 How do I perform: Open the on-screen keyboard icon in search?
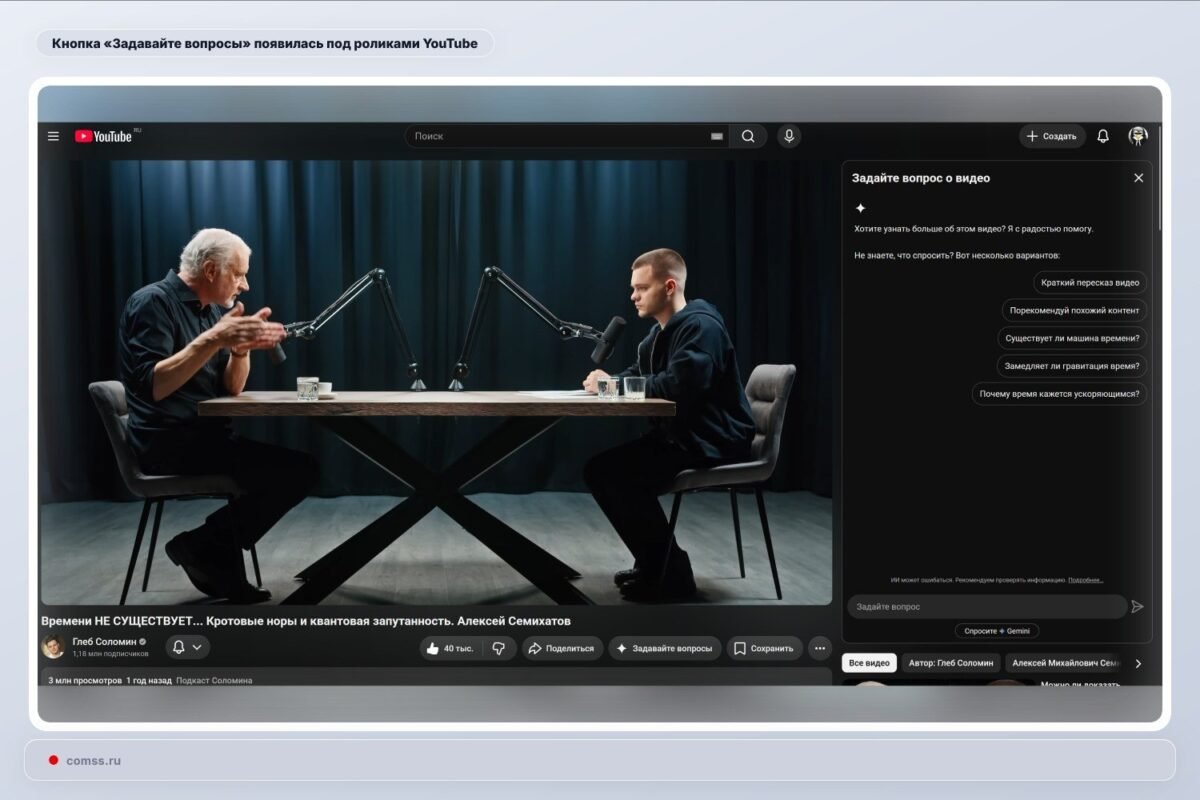coord(717,136)
